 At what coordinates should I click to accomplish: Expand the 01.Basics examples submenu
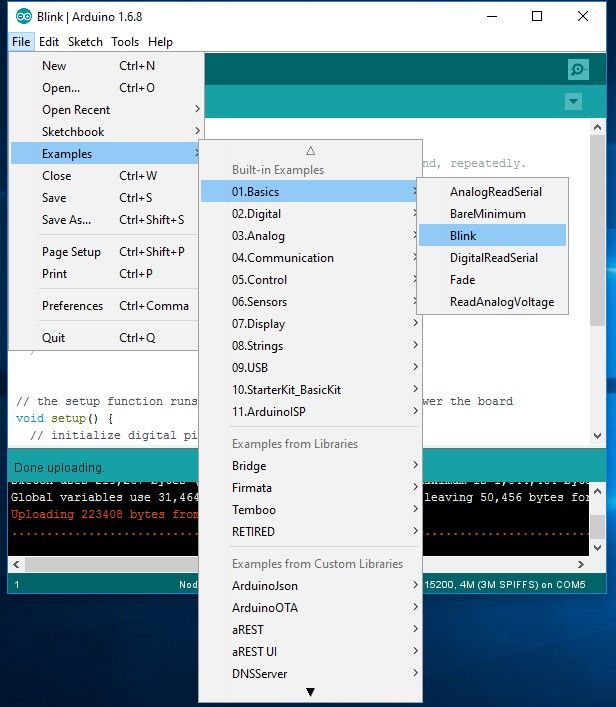(310, 192)
